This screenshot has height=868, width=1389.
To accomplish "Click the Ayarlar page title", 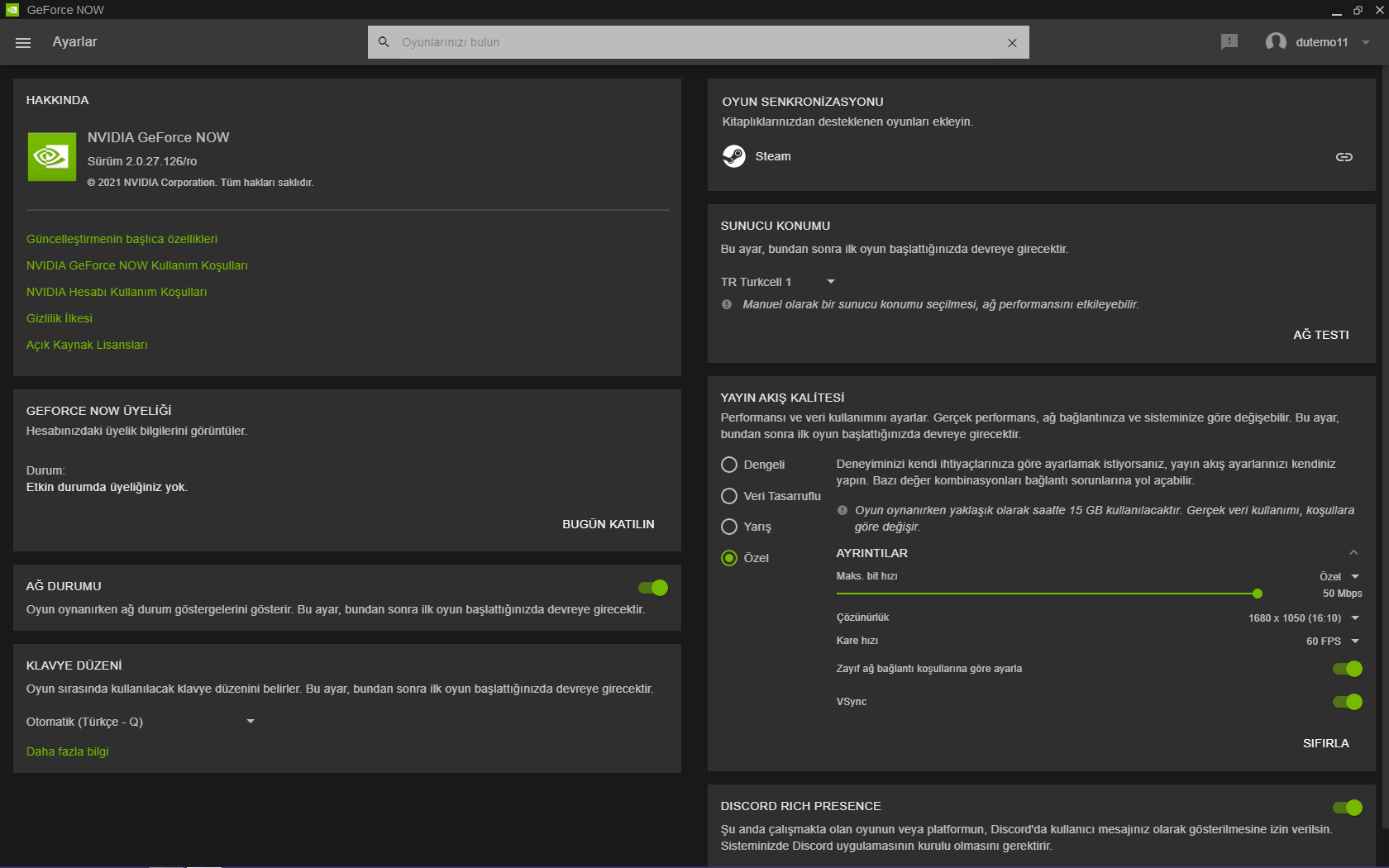I will [x=74, y=42].
